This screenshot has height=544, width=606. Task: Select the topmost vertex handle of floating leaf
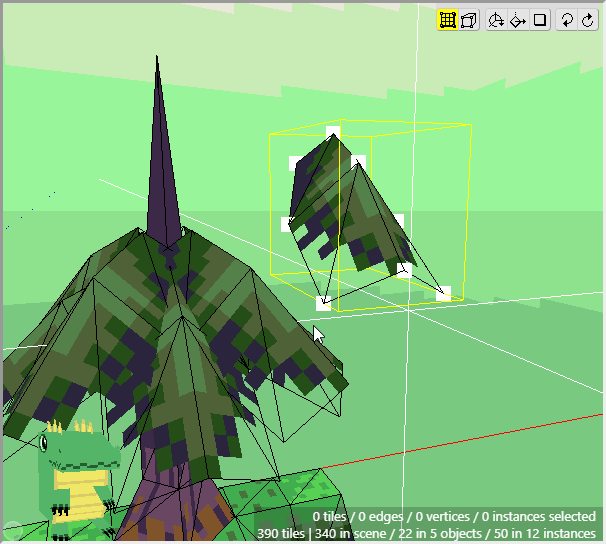pyautogui.click(x=333, y=132)
